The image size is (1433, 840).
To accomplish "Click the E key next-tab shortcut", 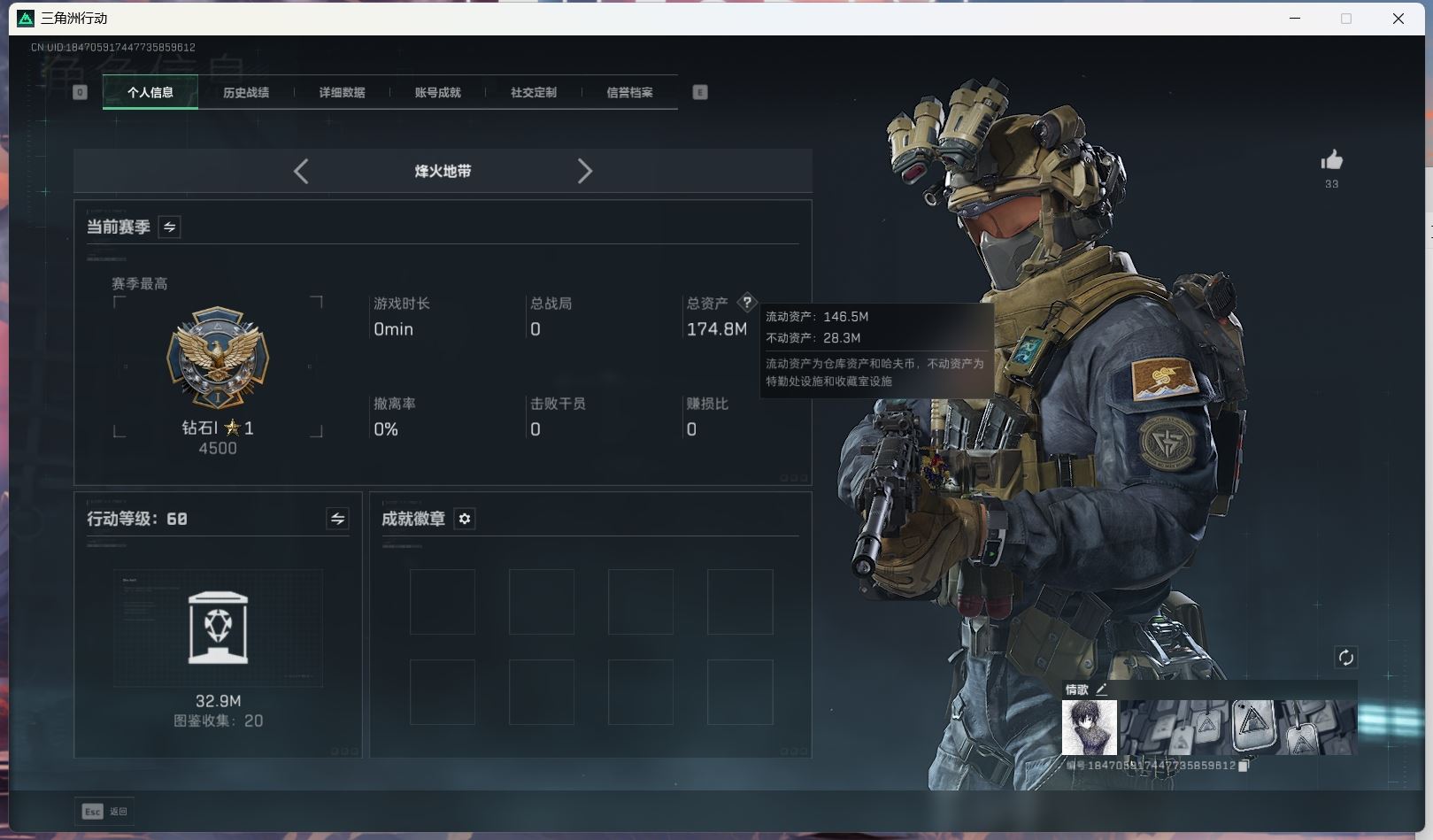I will (700, 92).
